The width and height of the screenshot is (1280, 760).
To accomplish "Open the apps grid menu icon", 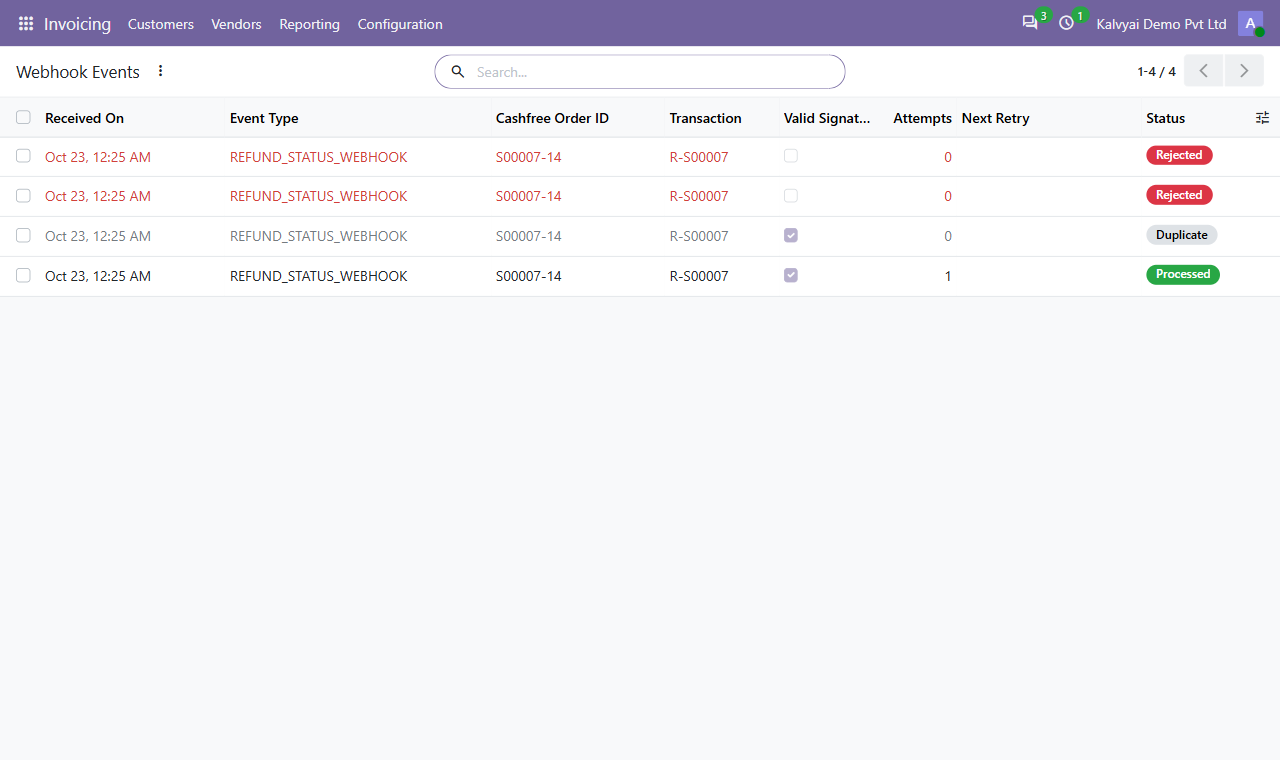I will click(26, 23).
